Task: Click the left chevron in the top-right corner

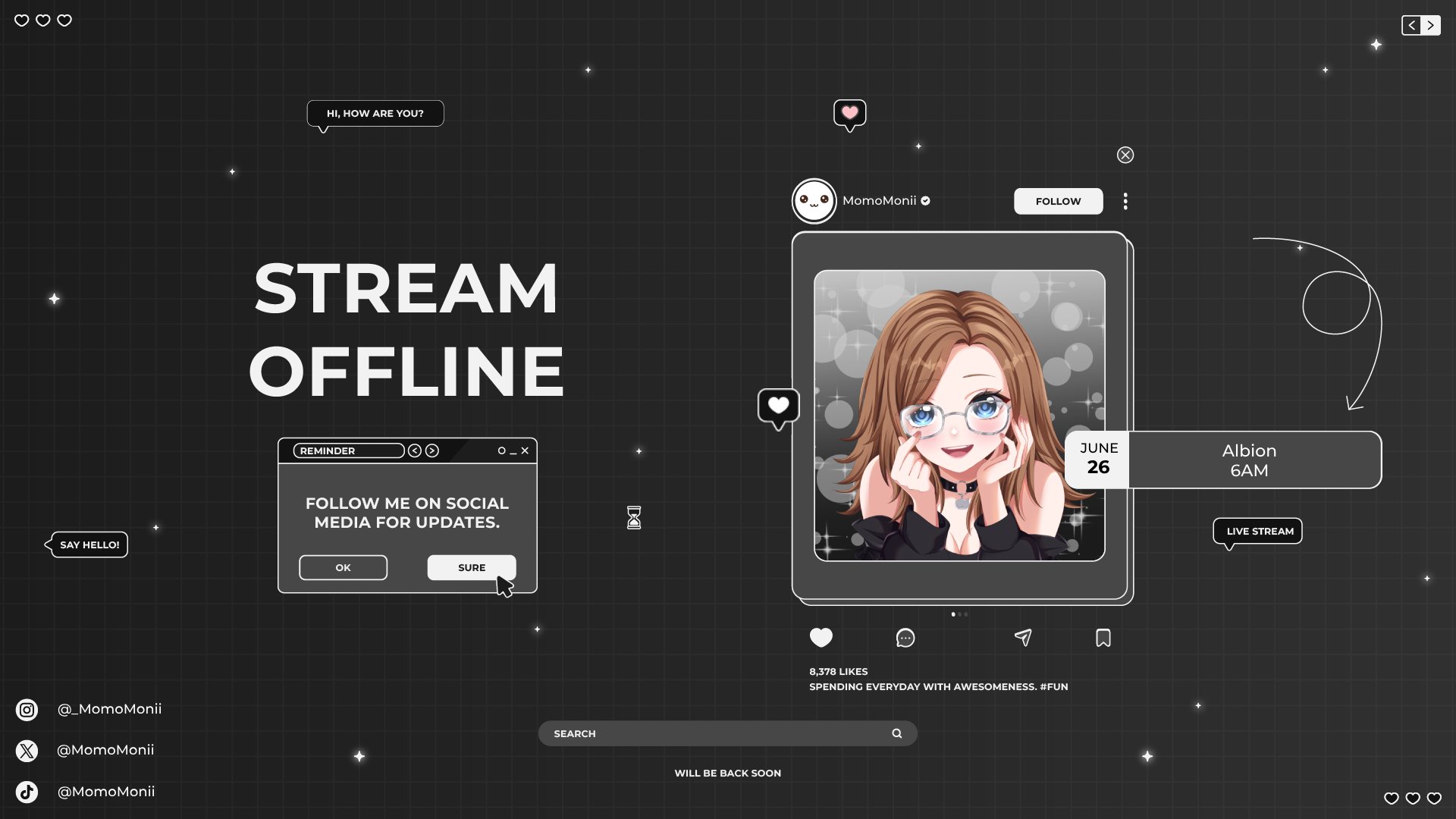Action: pos(1411,25)
